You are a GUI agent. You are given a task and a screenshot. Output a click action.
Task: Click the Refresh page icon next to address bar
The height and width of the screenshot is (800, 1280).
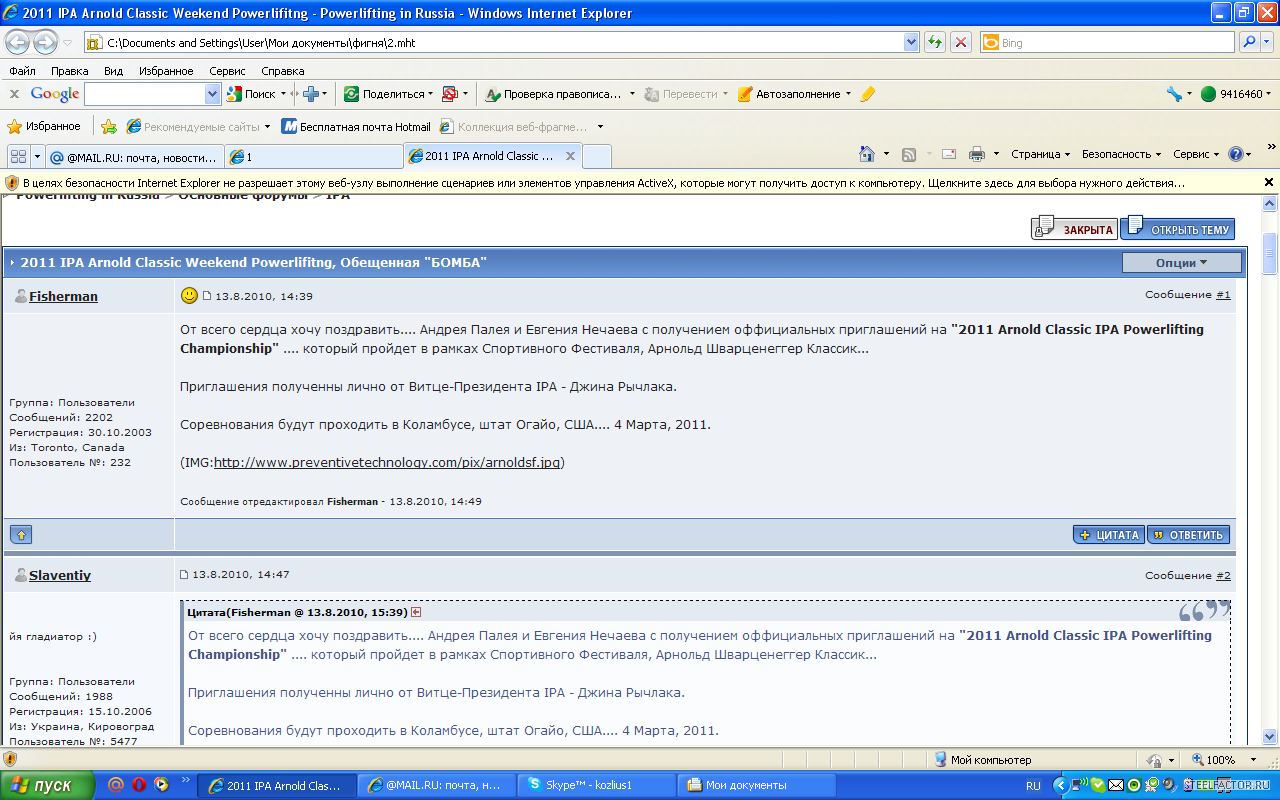click(935, 42)
